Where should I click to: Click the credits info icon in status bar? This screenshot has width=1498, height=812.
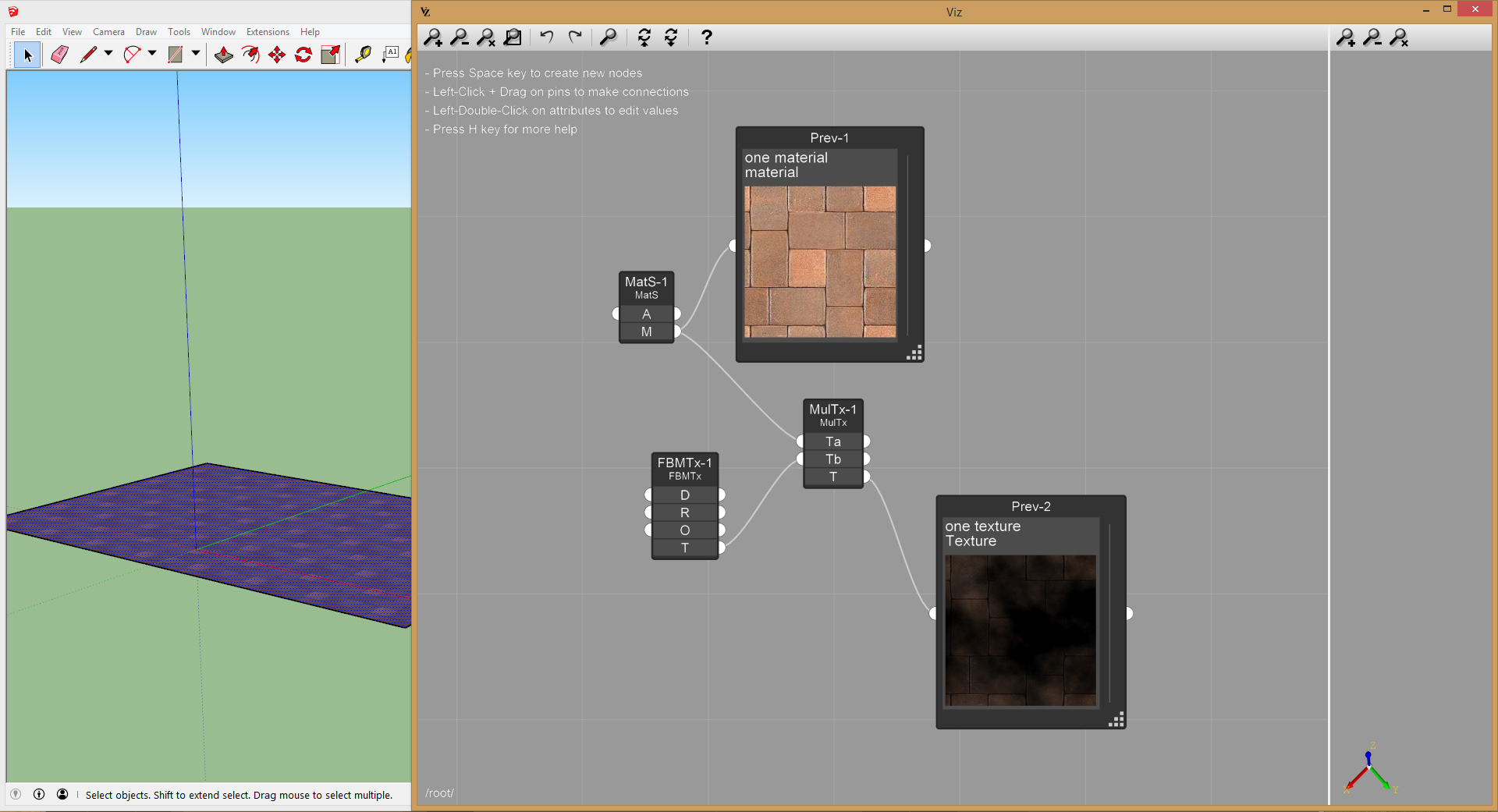(x=39, y=794)
